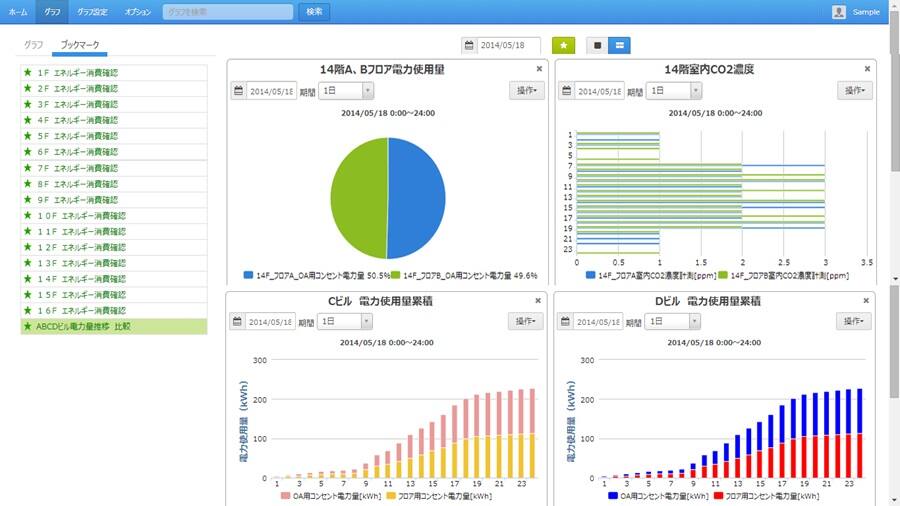This screenshot has height=506, width=900.
Task: Close the Dビル 電力使用量累積 panel
Action: point(866,301)
